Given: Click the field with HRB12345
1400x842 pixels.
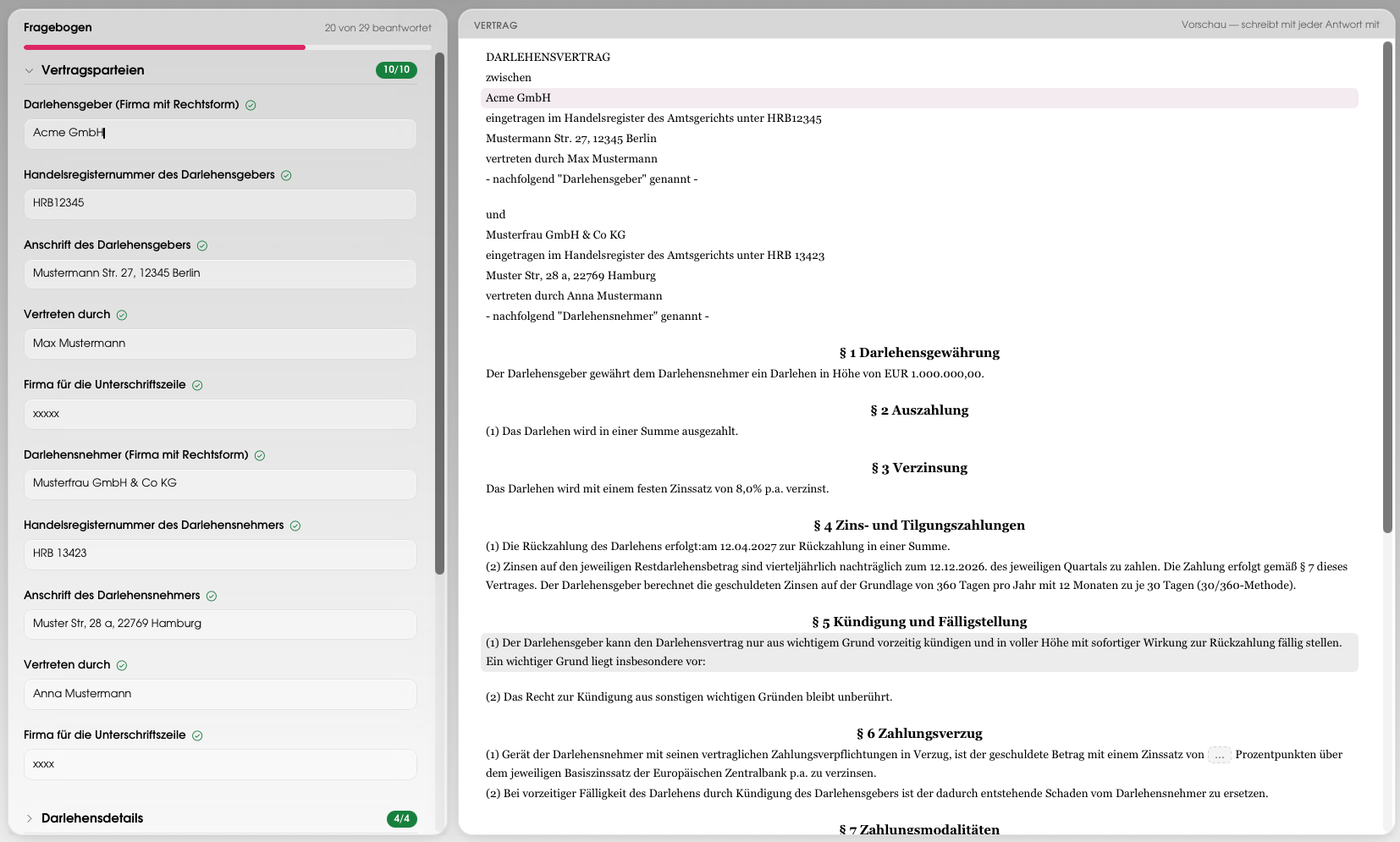Looking at the screenshot, I should (x=220, y=204).
